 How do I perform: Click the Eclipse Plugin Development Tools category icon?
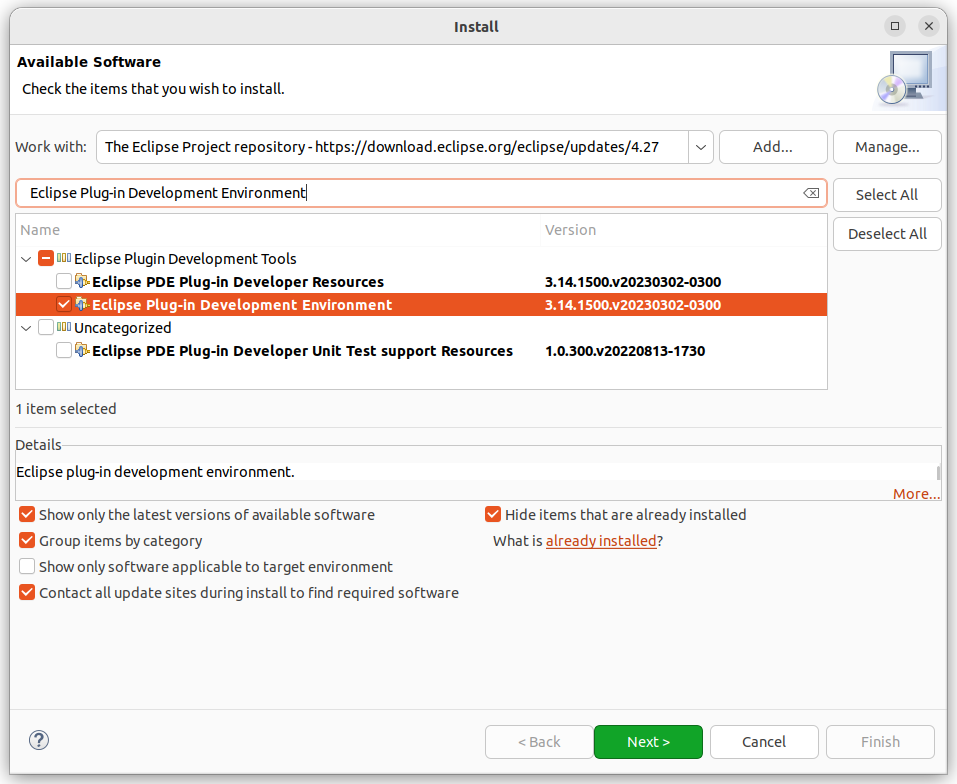pos(64,258)
